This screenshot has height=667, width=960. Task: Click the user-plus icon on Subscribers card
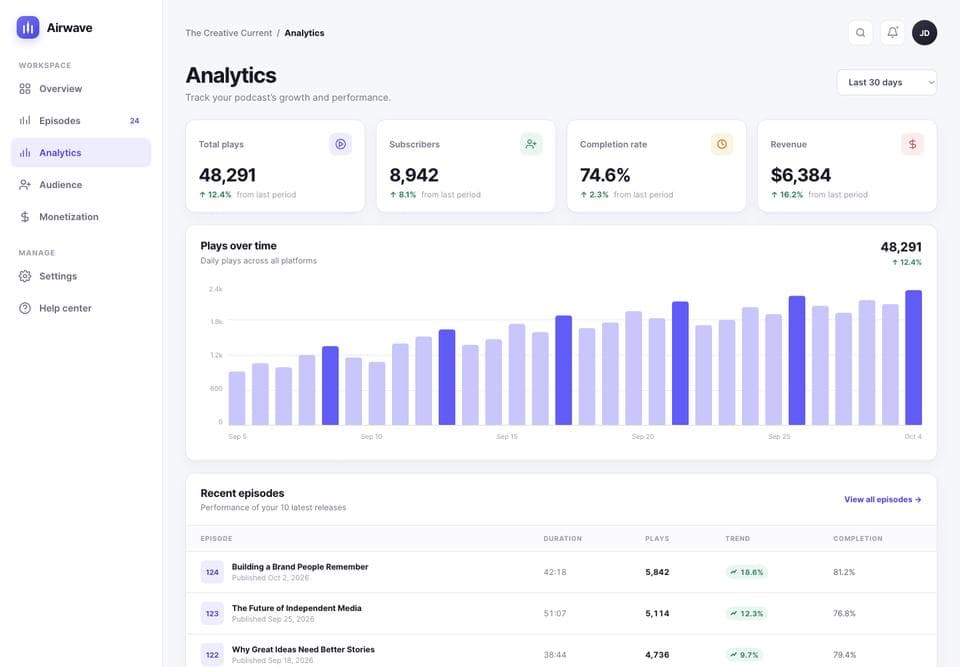click(x=531, y=144)
